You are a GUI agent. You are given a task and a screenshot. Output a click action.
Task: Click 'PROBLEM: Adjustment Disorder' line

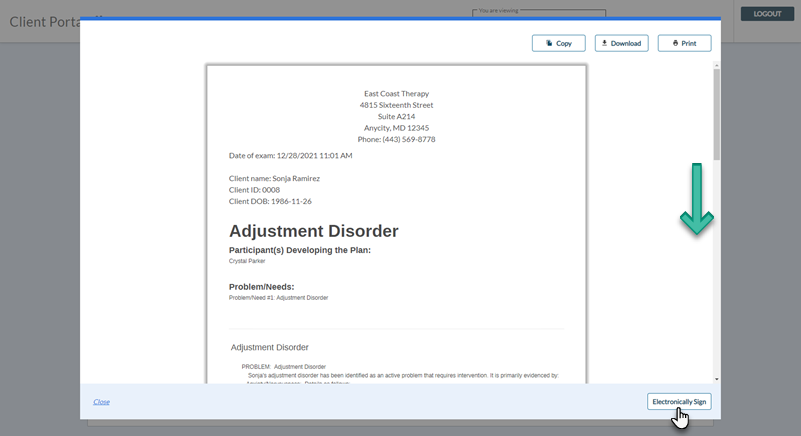284,366
